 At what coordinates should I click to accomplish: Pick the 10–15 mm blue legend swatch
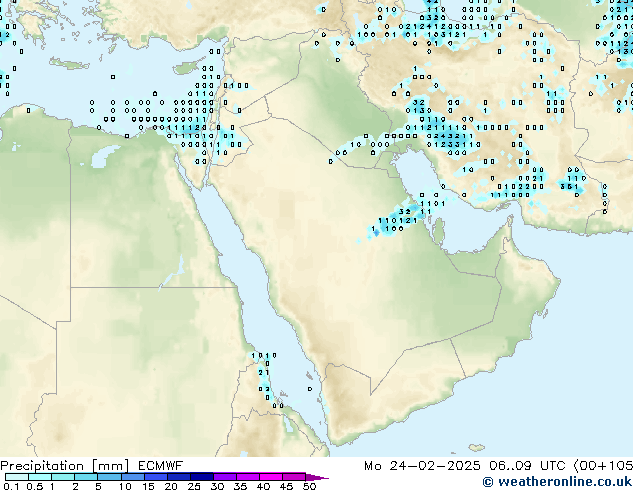click(x=133, y=477)
